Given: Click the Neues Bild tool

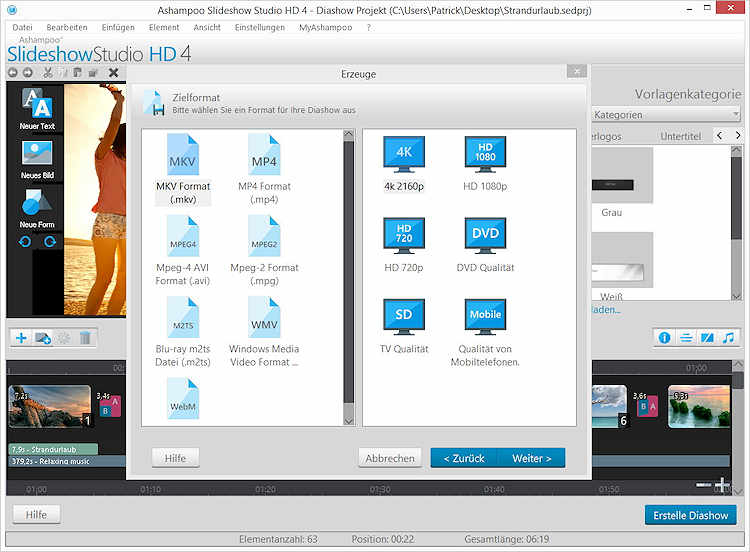Looking at the screenshot, I should coord(37,159).
